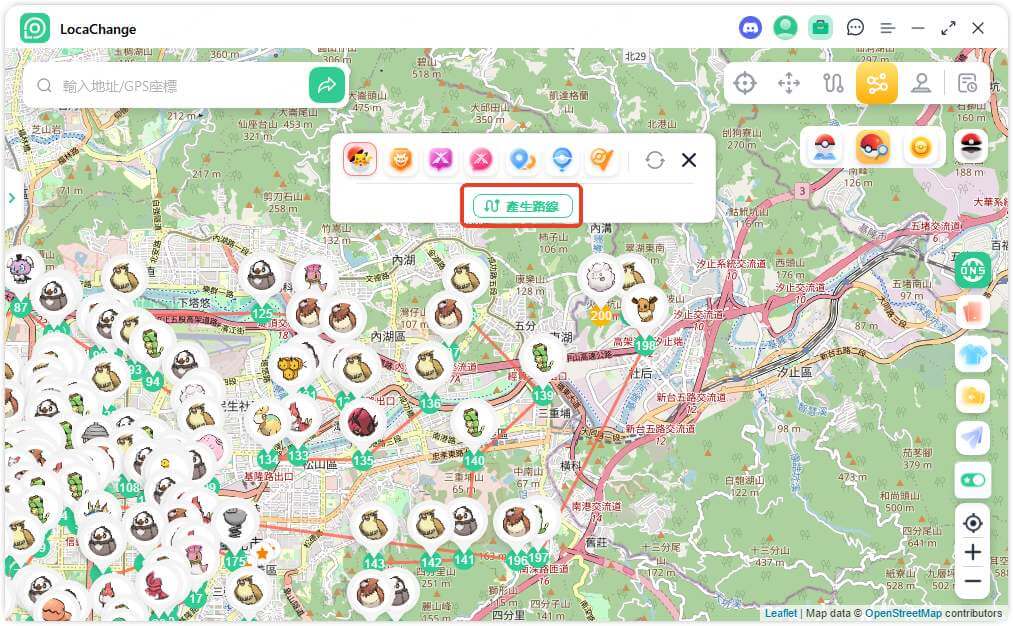Select the blue gym disc filter icon

561,159
